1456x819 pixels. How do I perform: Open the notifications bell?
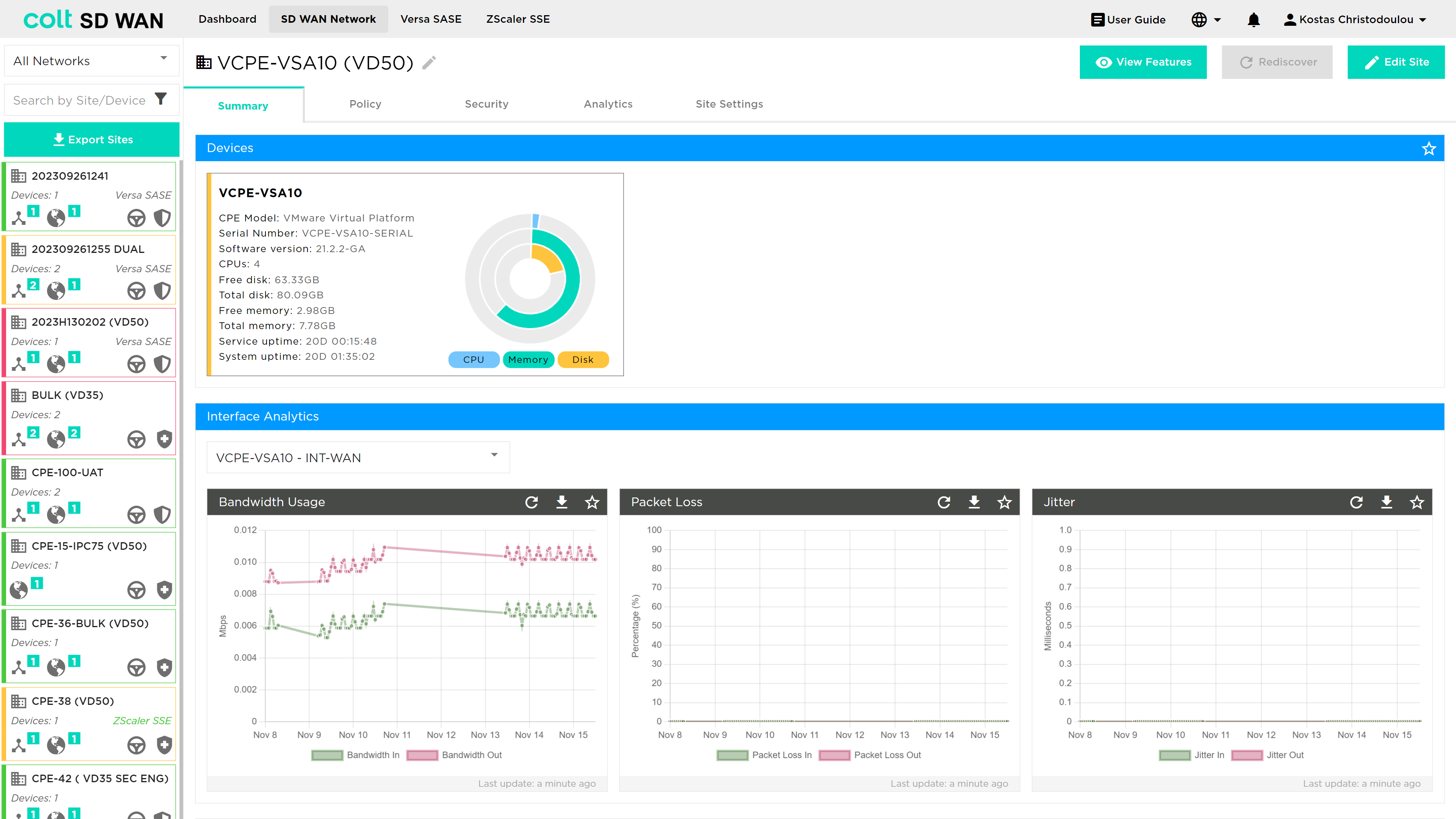pos(1253,20)
